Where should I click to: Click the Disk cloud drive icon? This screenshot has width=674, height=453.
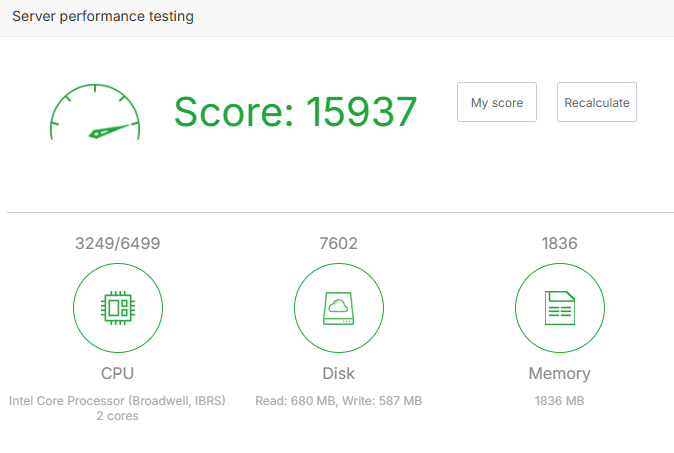339,310
